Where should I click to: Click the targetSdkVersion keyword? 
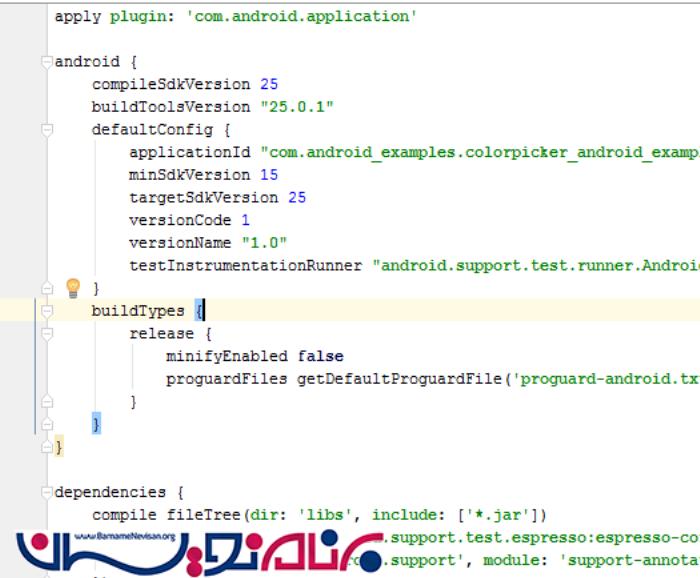(204, 198)
